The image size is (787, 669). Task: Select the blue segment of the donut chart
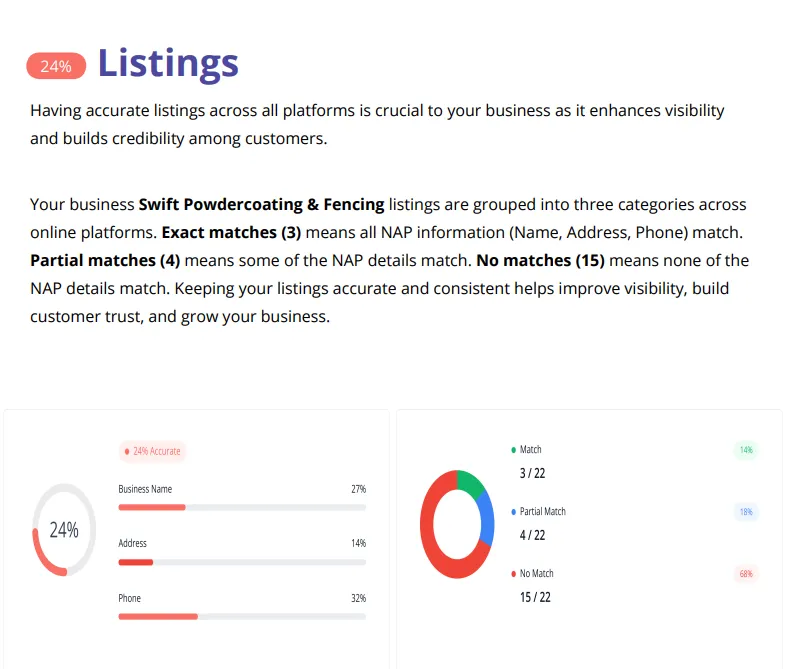tap(486, 519)
